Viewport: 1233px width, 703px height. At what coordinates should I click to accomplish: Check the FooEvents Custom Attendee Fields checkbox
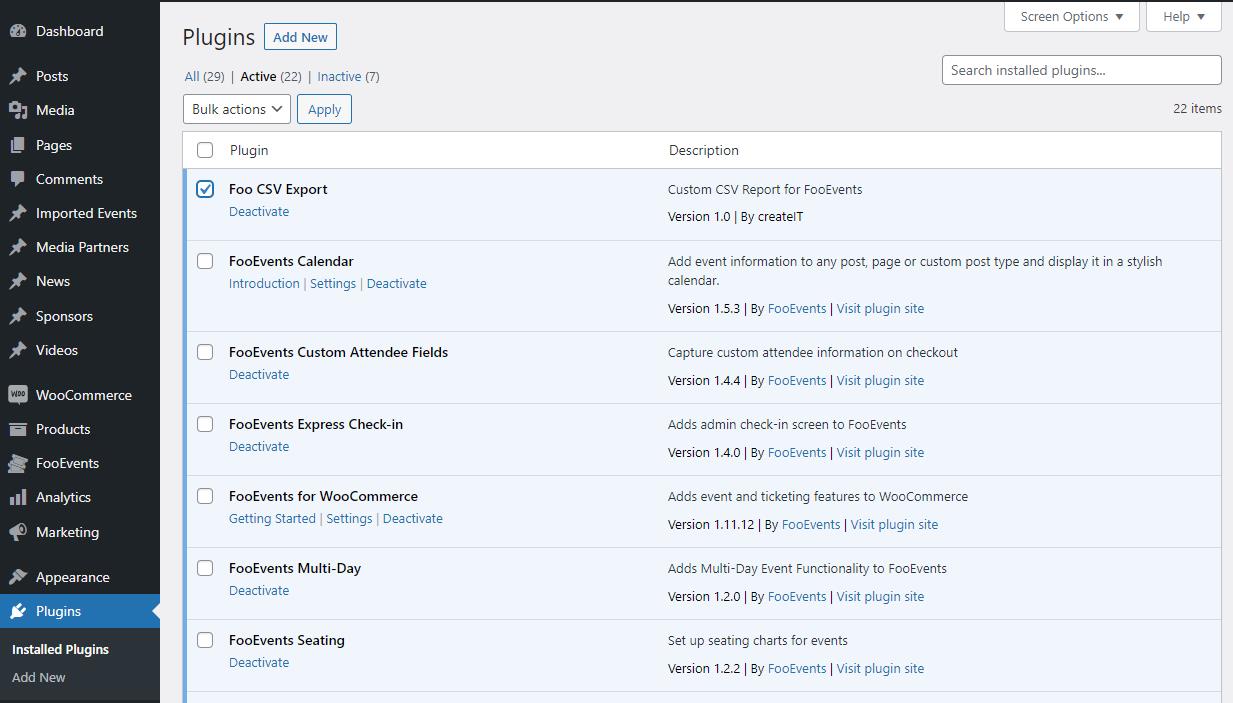(x=205, y=352)
